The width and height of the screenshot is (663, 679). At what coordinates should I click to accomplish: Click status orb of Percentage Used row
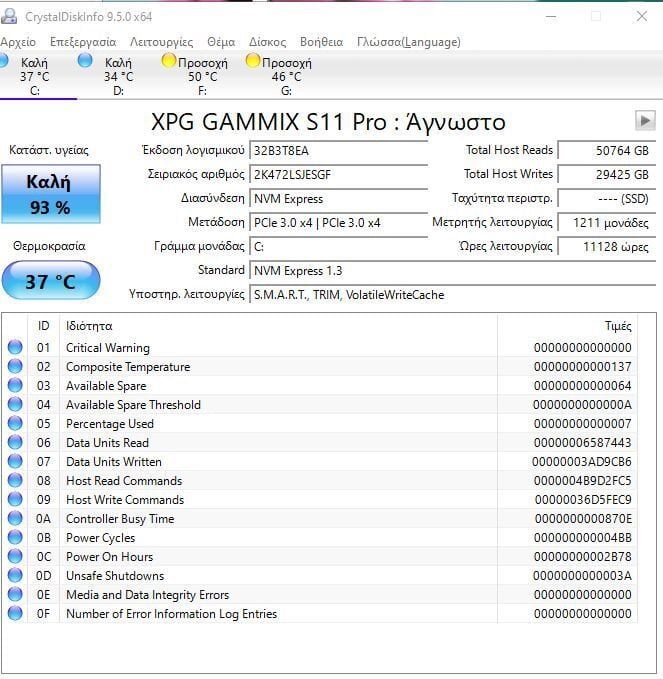15,423
